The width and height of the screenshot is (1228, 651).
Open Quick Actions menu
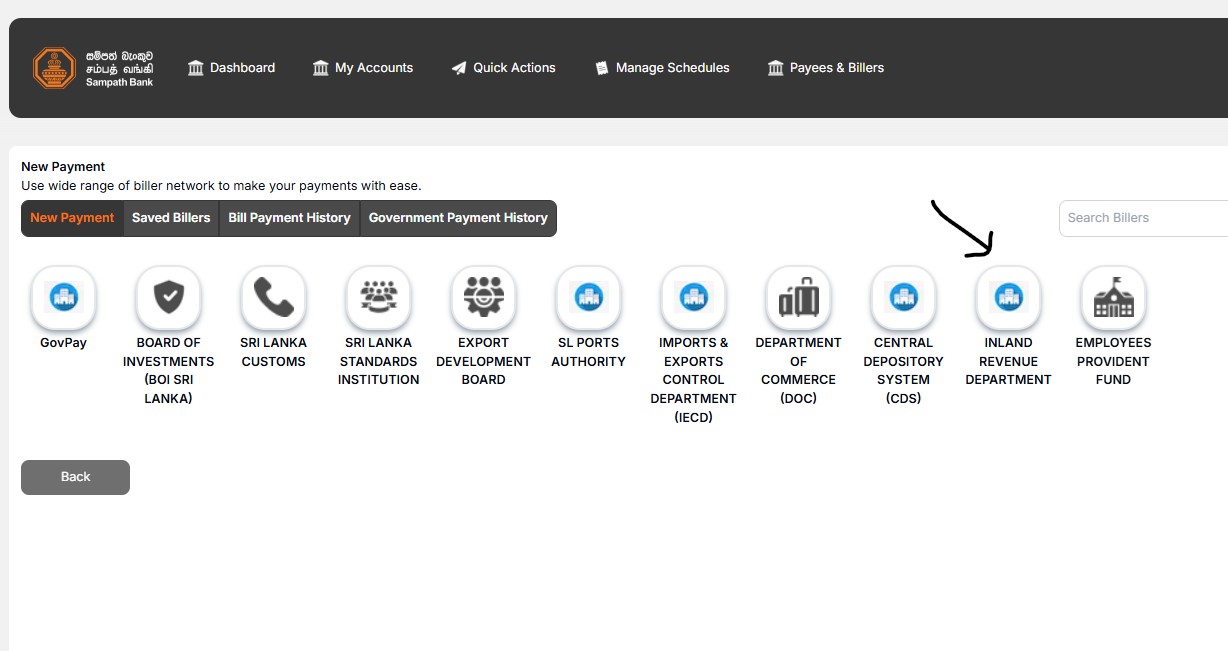click(503, 68)
